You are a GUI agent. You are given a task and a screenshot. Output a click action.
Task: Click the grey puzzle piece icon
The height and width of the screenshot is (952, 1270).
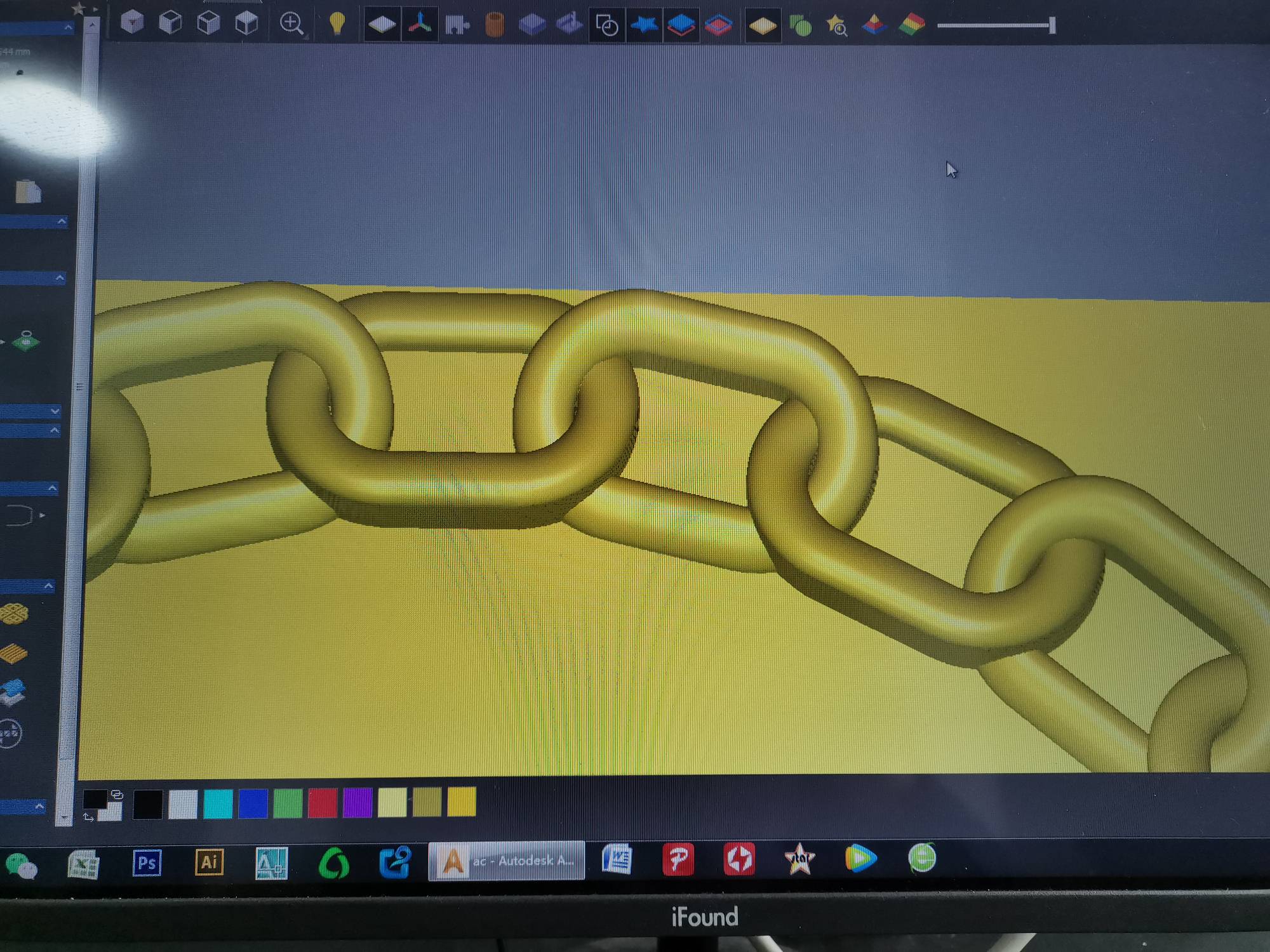coord(457,25)
